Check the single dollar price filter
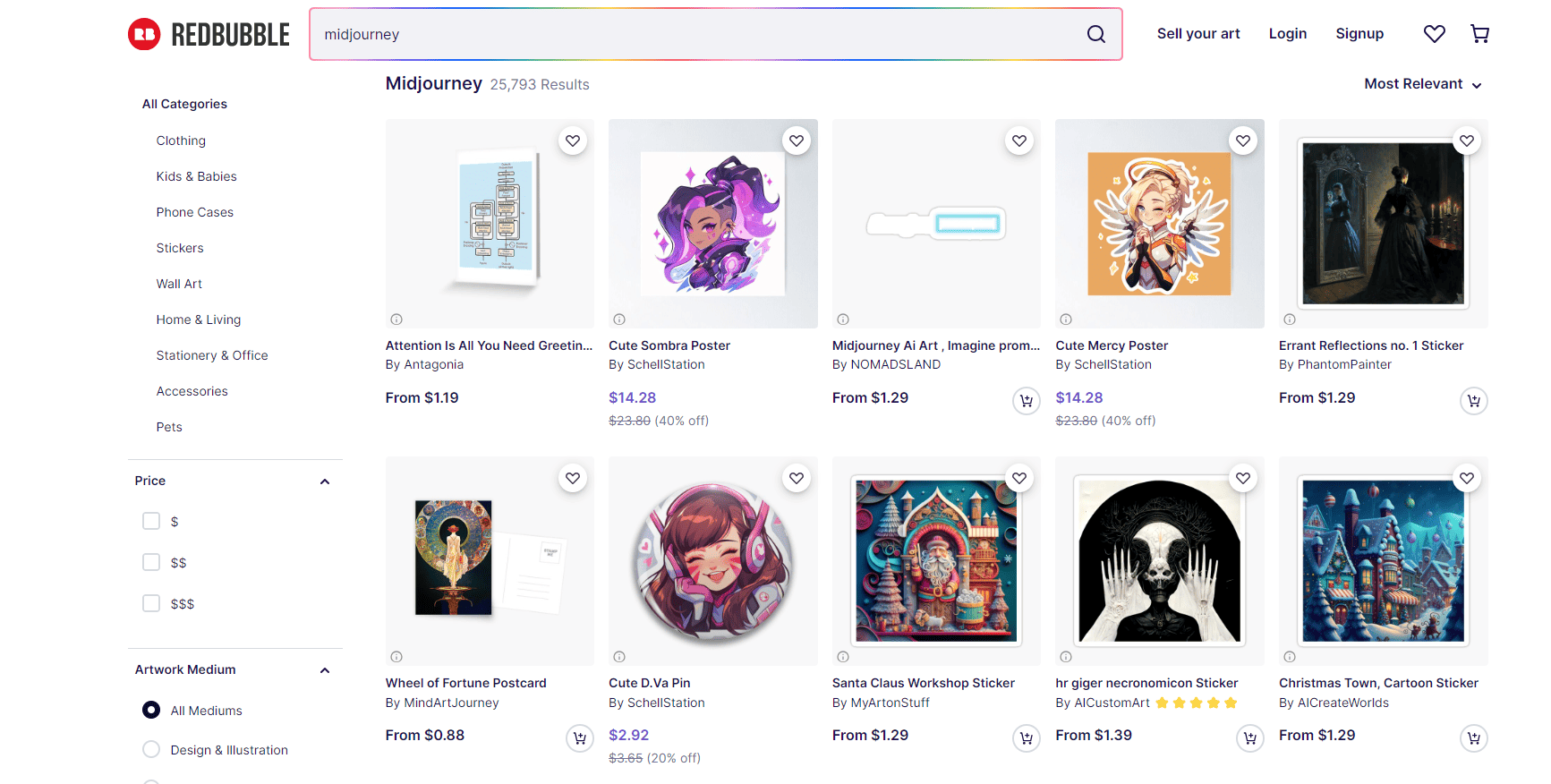This screenshot has height=784, width=1551. click(151, 521)
